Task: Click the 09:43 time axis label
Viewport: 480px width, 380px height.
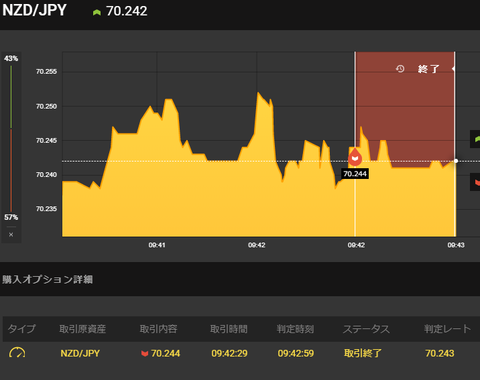Action: tap(456, 245)
